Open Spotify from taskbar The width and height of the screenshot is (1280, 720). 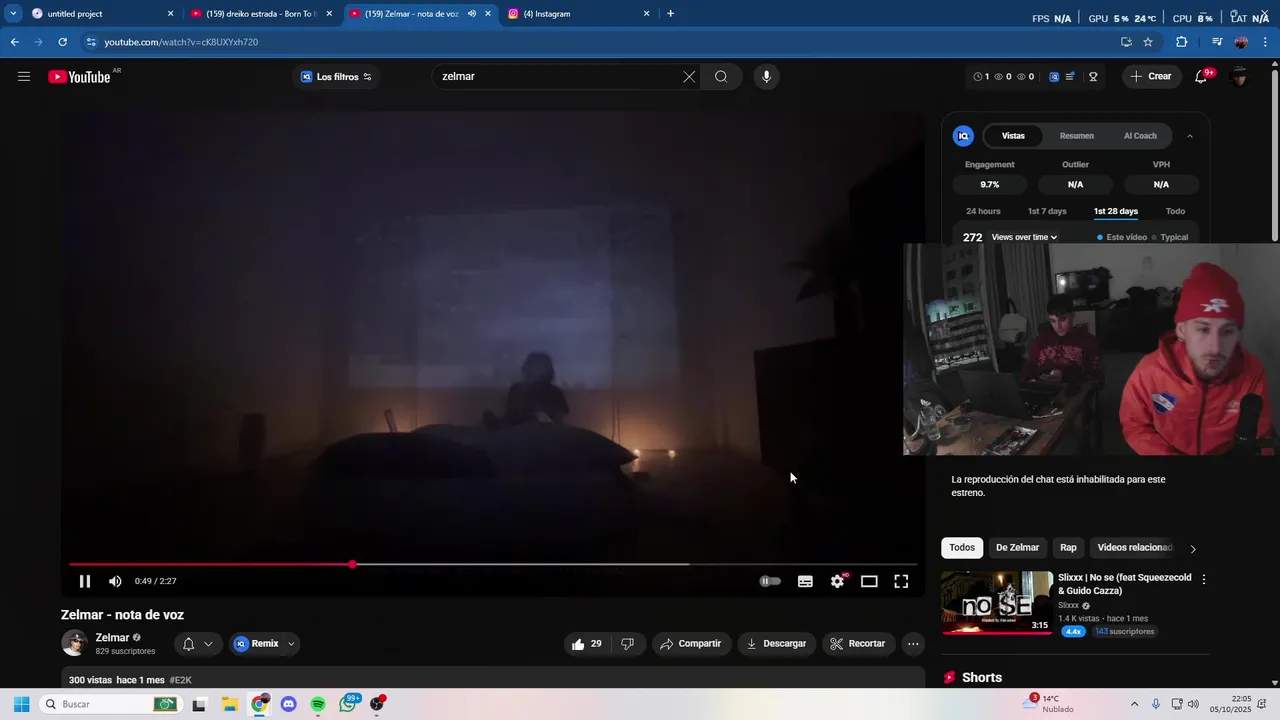(x=318, y=704)
